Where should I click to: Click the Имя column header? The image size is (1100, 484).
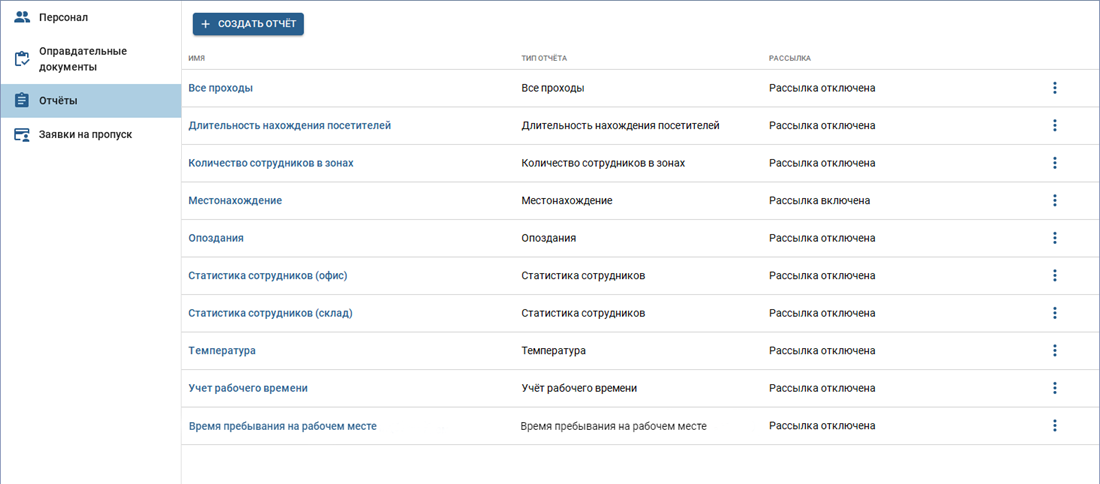pos(196,58)
